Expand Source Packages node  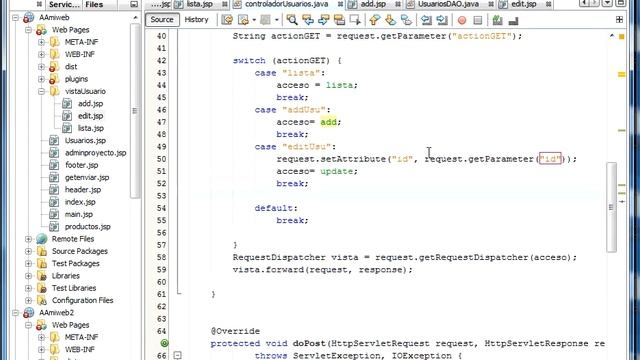click(29, 251)
